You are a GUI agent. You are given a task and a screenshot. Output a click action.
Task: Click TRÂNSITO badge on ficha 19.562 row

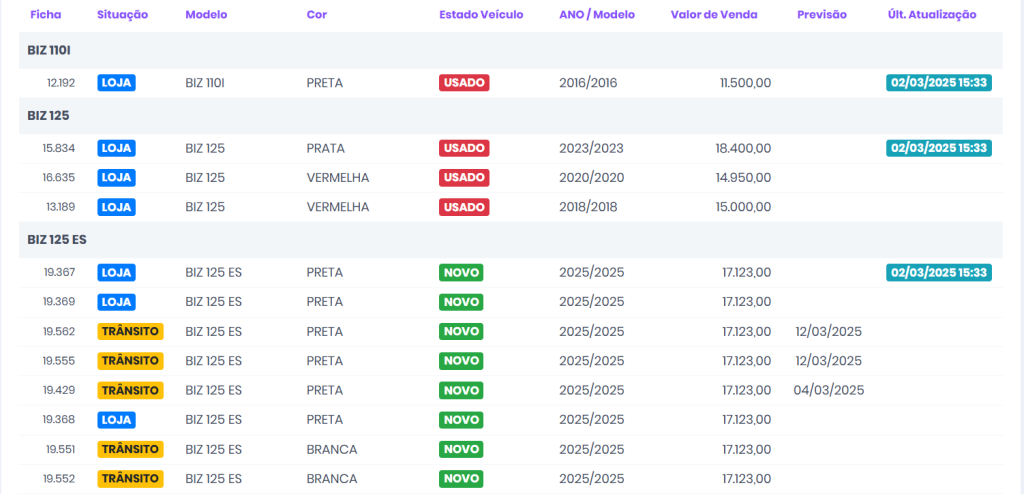pos(130,331)
